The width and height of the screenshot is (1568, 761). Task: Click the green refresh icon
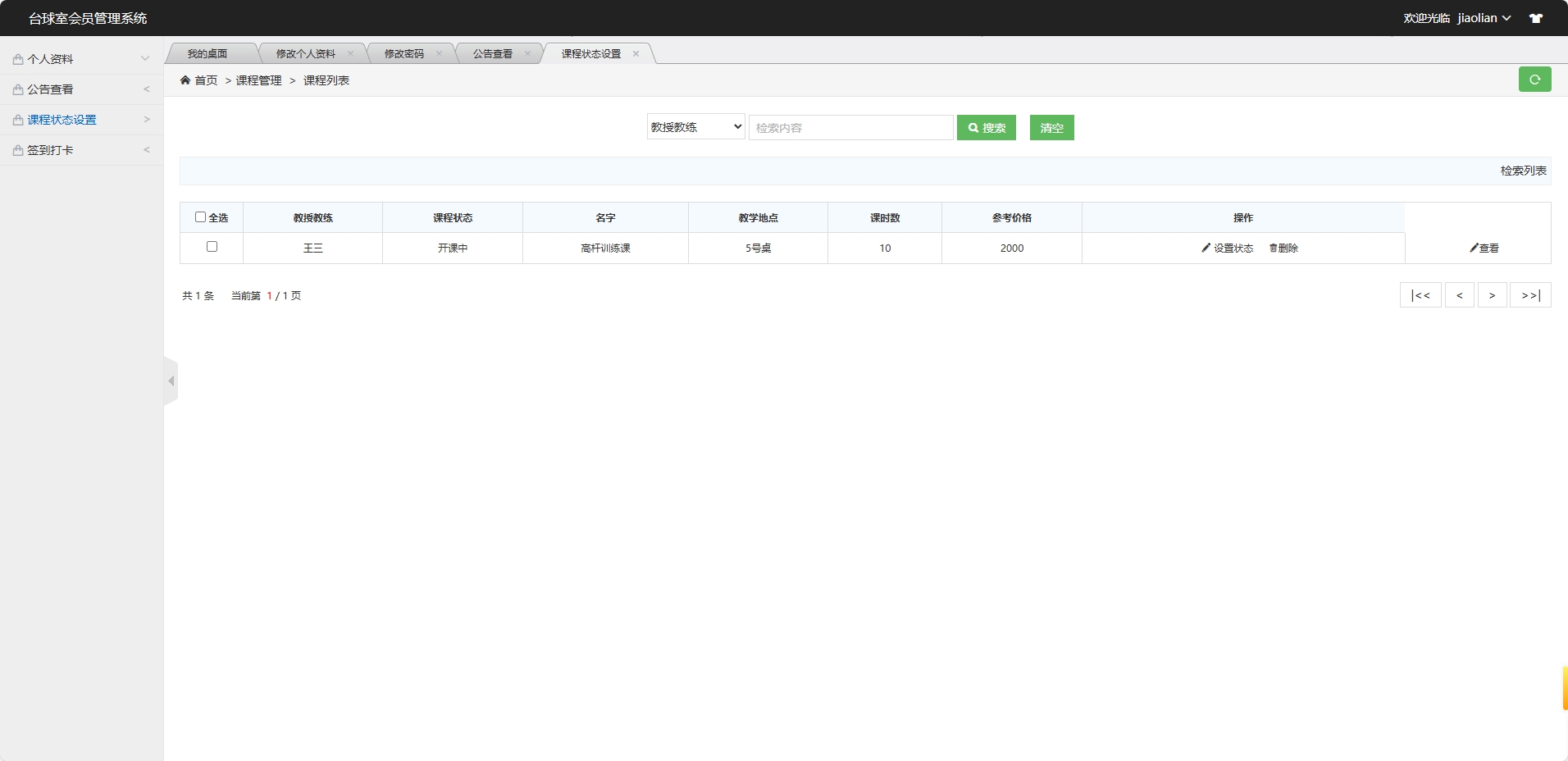pyautogui.click(x=1535, y=80)
